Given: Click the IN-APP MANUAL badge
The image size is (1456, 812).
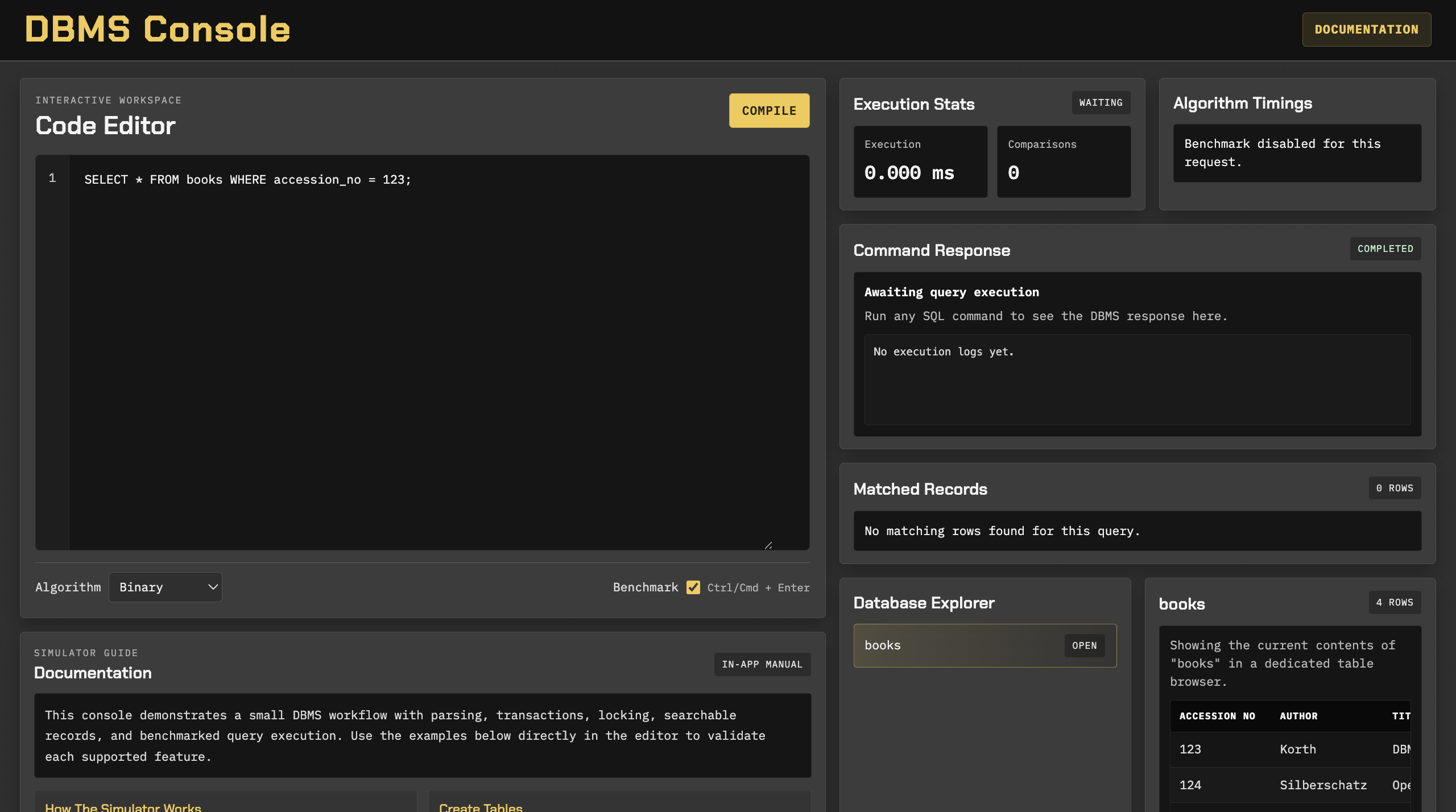Looking at the screenshot, I should (x=762, y=664).
